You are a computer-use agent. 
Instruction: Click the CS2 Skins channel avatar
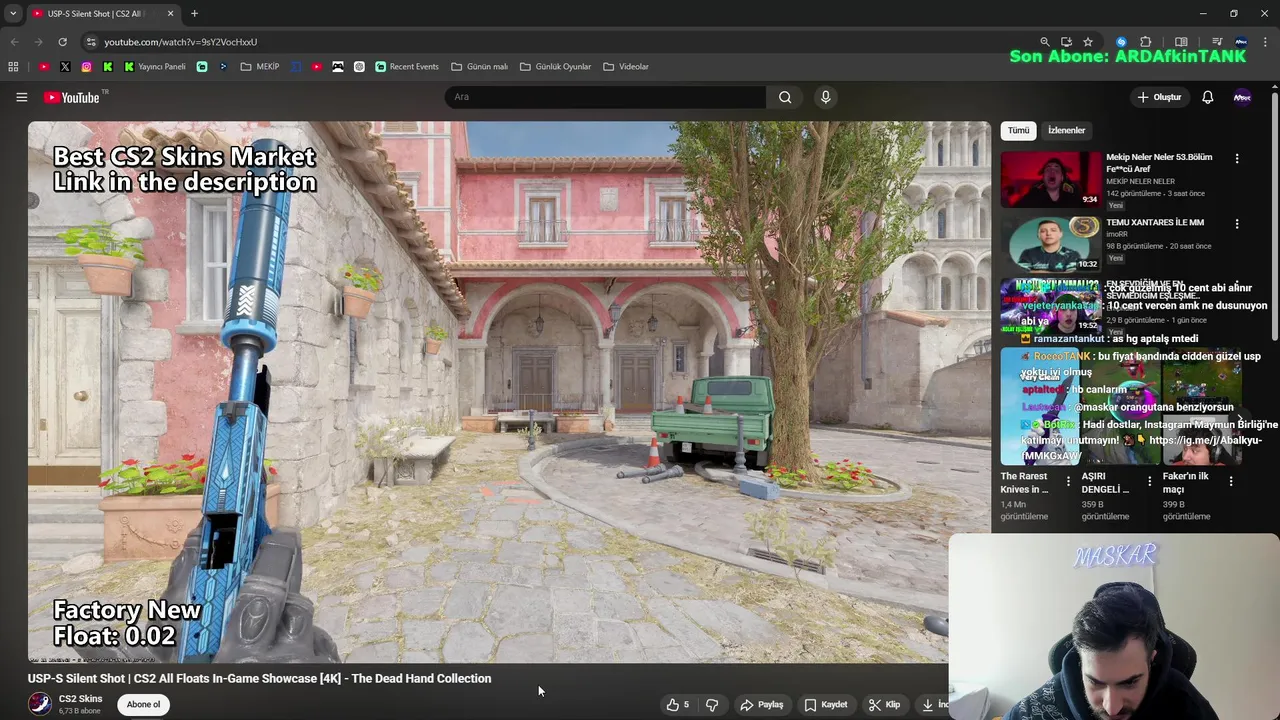(x=39, y=704)
